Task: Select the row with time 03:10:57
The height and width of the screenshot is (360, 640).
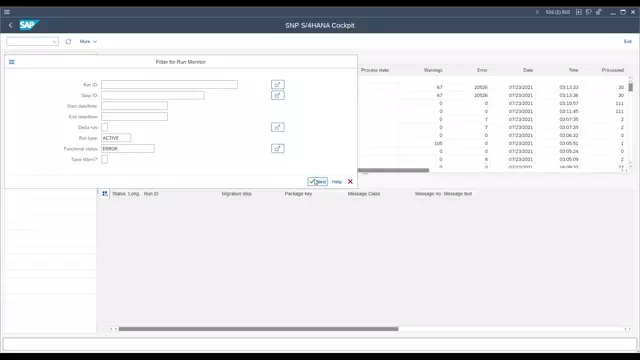Action: pos(492,103)
